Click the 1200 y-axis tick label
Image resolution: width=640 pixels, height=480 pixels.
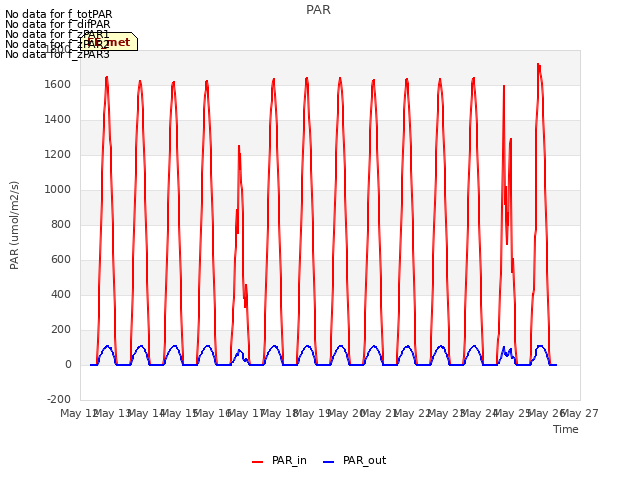pos(58,155)
